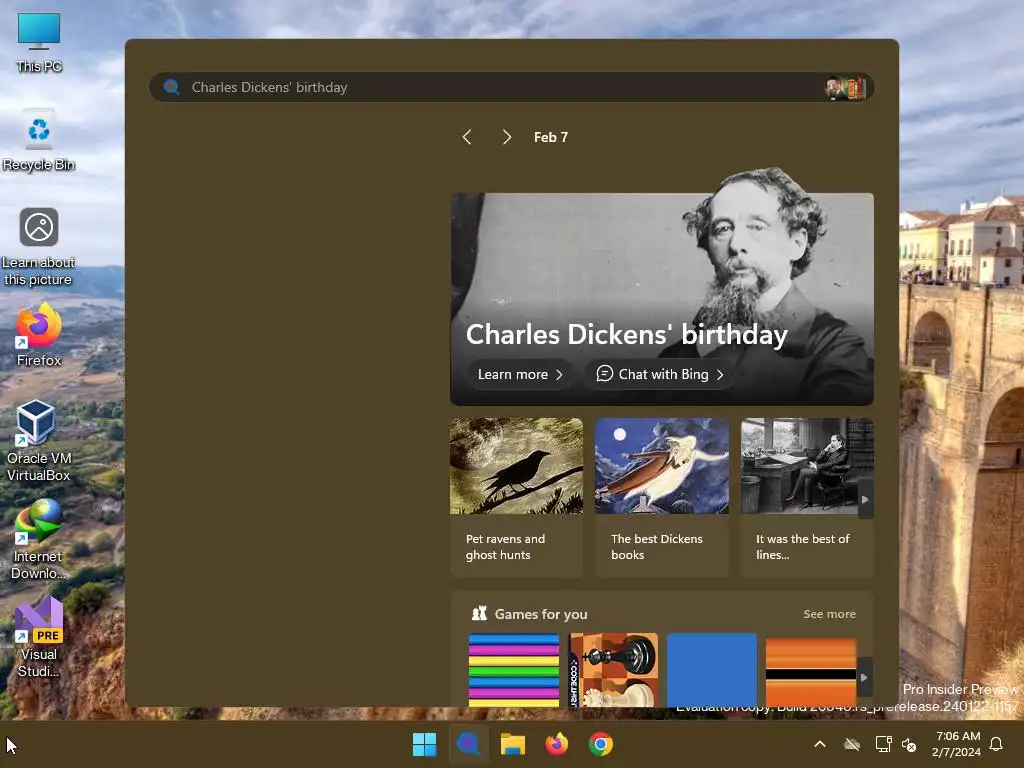Click the OneDrive cloud tray icon
The width and height of the screenshot is (1024, 768).
click(x=852, y=744)
